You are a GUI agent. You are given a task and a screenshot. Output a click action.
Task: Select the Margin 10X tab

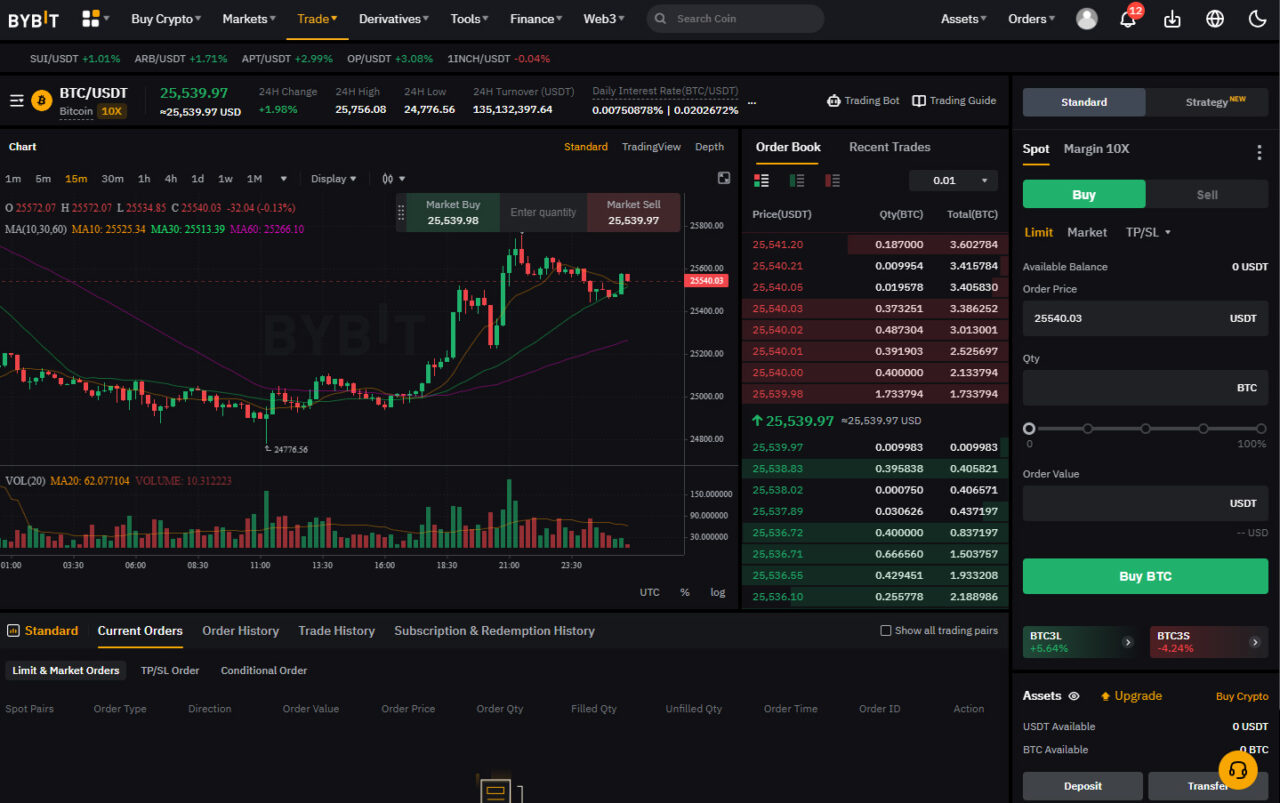[x=1096, y=149]
